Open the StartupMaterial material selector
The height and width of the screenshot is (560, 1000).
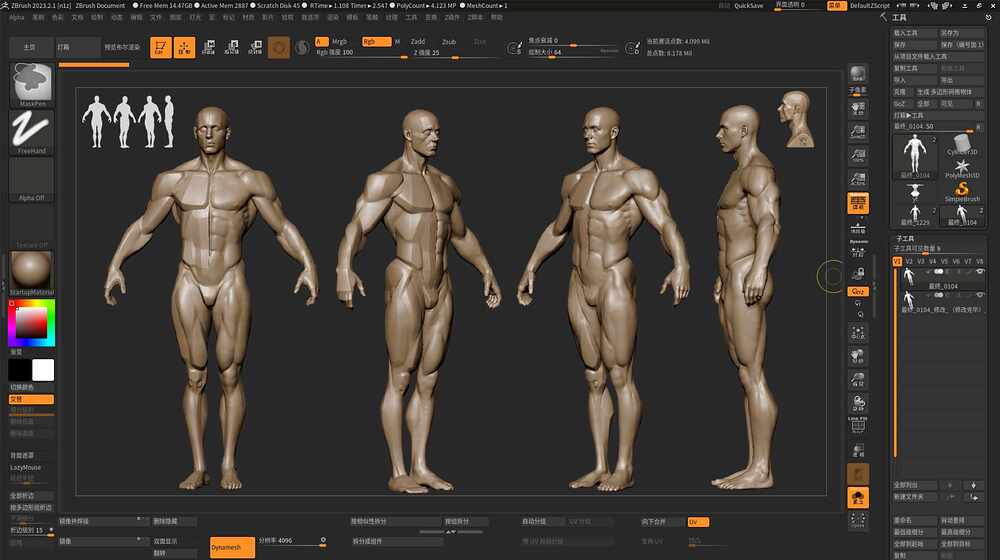coord(32,273)
